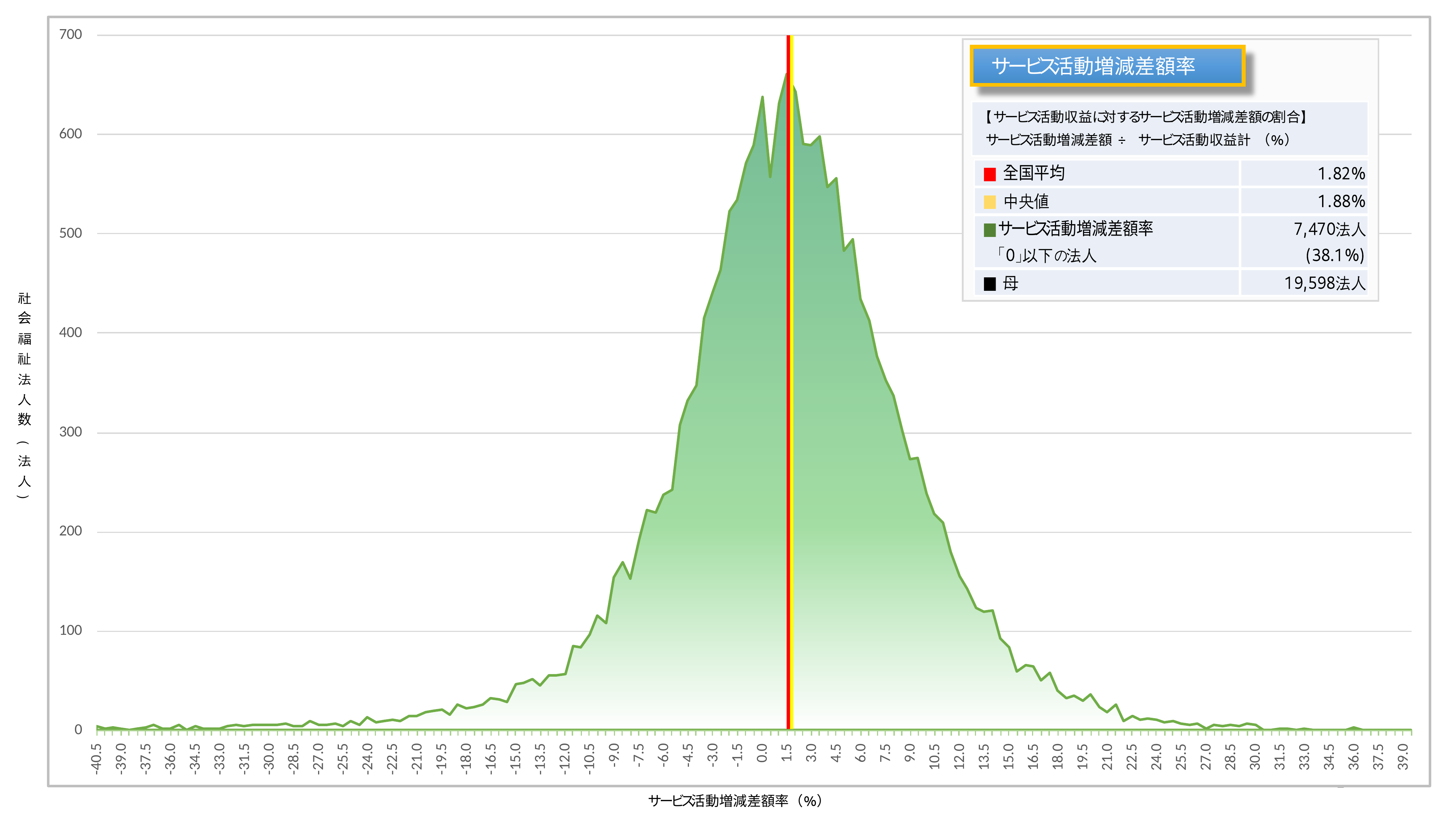Click the 0.0 x-axis tick label

point(762,753)
